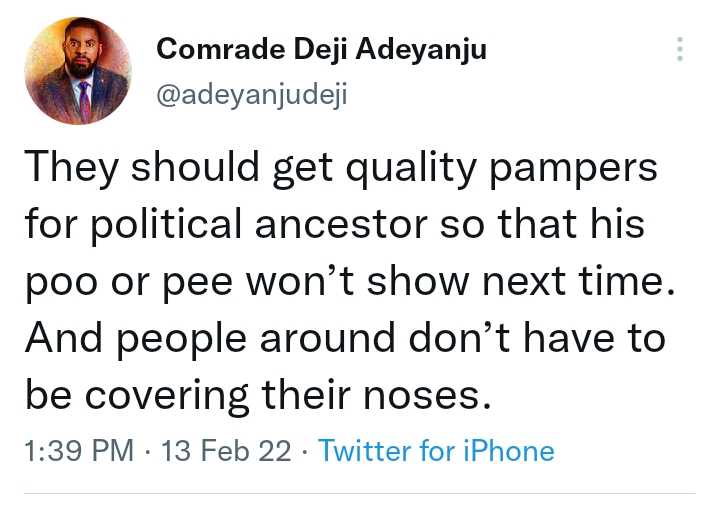The width and height of the screenshot is (720, 515).
Task: Click the 1:39 PM timestamp
Action: click(77, 451)
